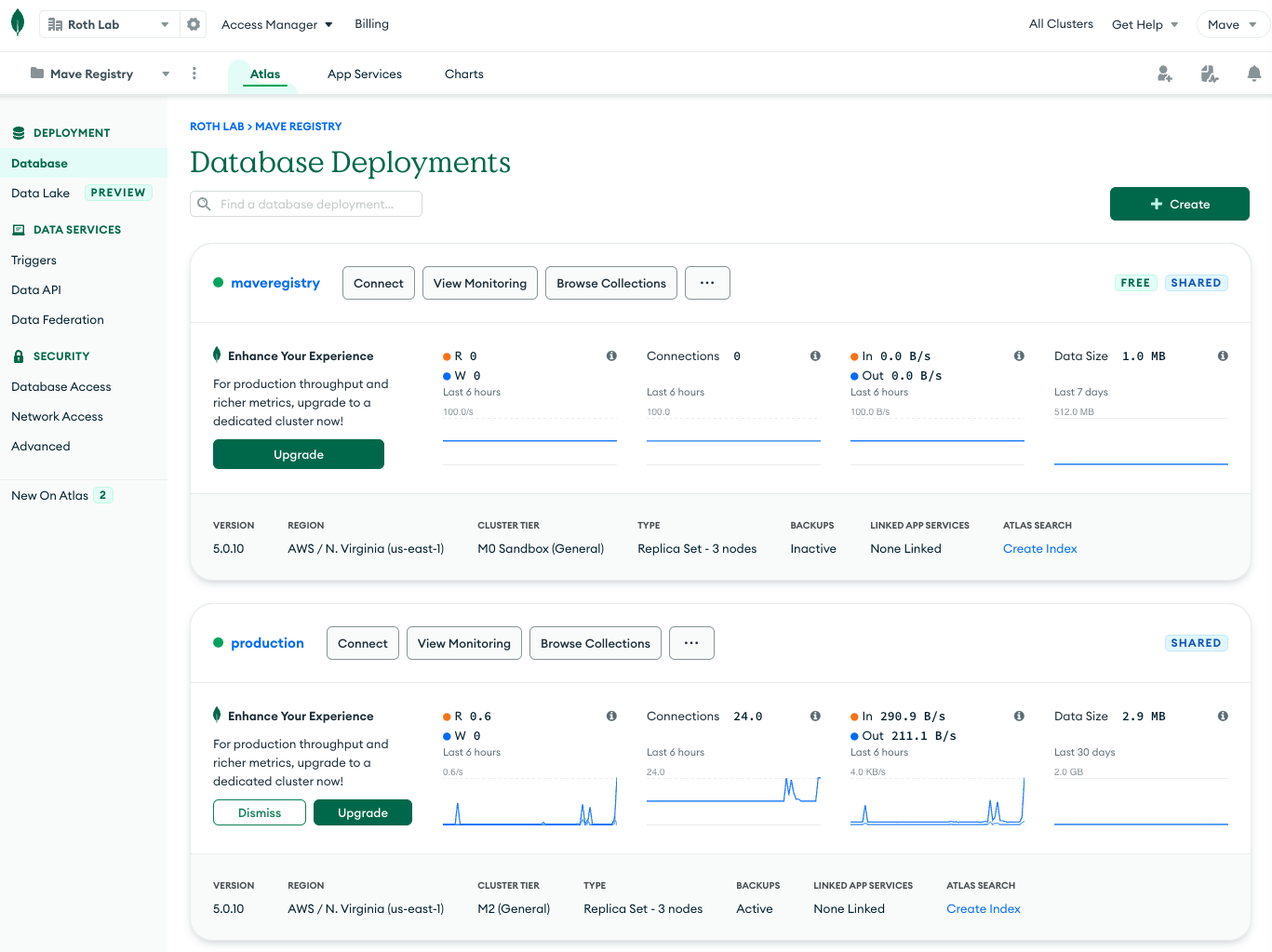This screenshot has width=1272, height=952.
Task: Switch to the Atlas tab
Action: (x=265, y=74)
